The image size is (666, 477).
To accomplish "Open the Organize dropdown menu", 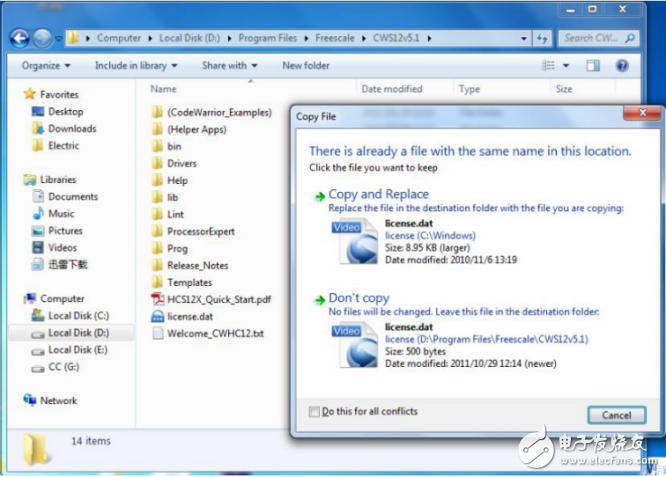I will [x=46, y=66].
